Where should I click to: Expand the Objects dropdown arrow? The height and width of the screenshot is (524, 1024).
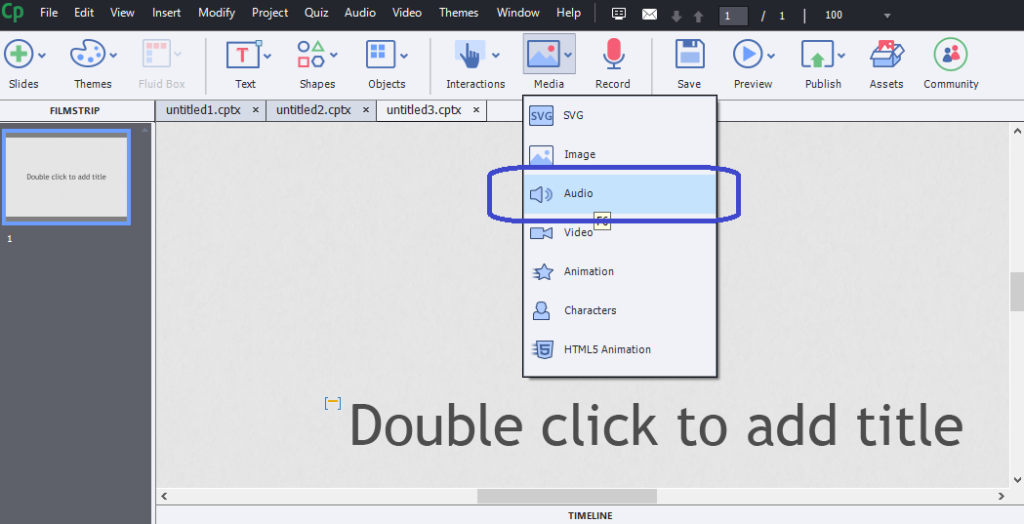click(404, 56)
